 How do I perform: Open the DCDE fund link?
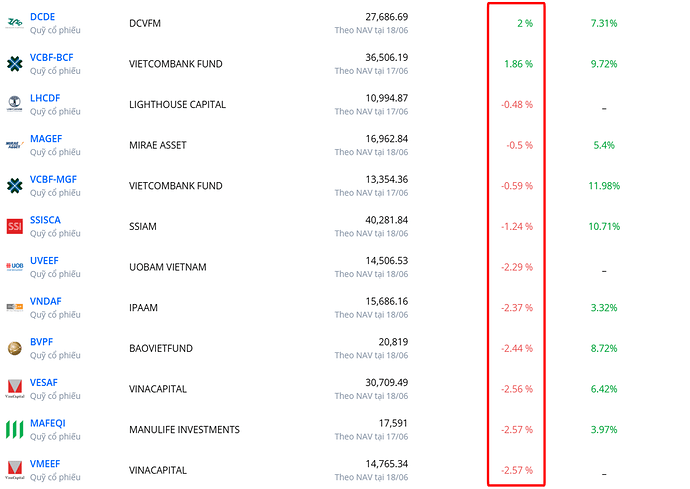coord(44,17)
